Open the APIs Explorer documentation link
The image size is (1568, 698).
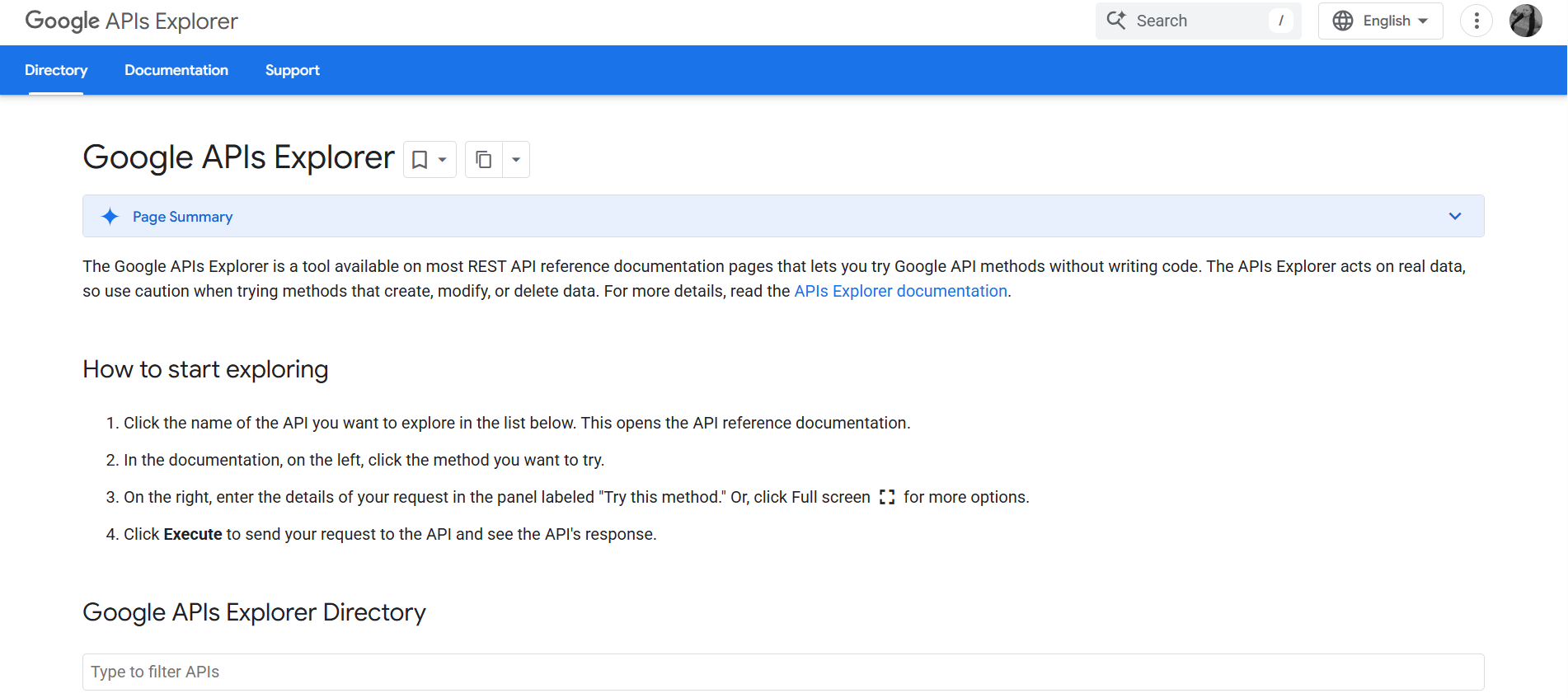click(x=900, y=291)
